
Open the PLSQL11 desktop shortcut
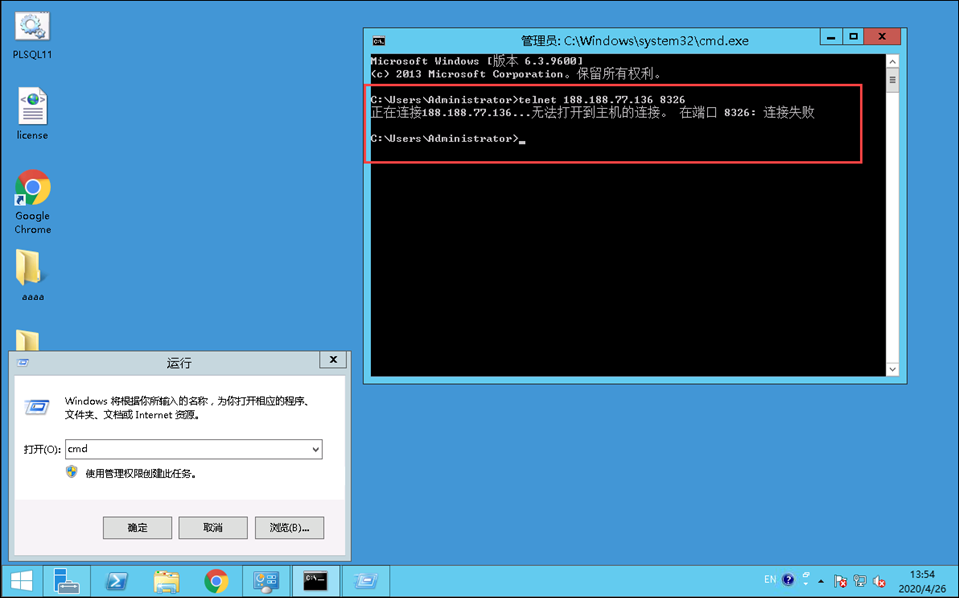coord(32,30)
